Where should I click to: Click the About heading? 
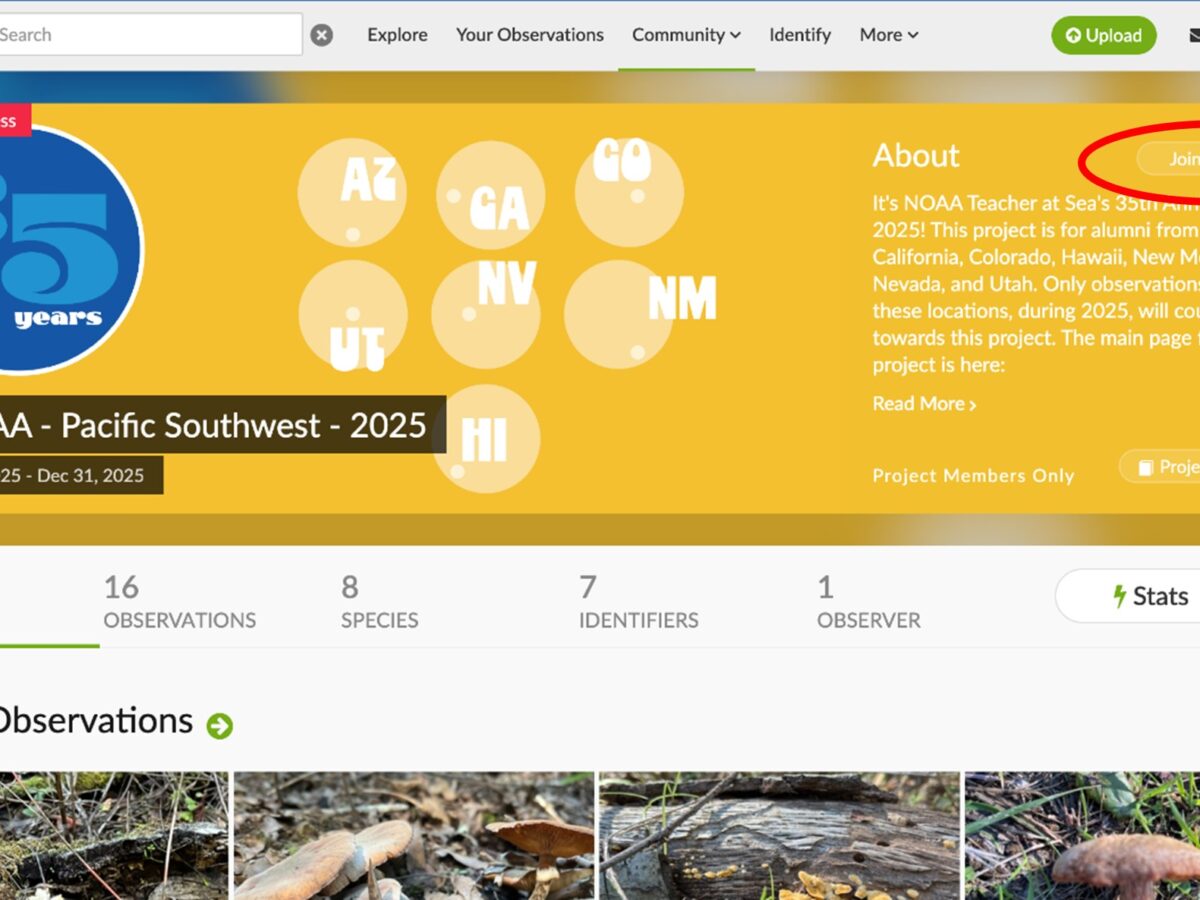(916, 155)
